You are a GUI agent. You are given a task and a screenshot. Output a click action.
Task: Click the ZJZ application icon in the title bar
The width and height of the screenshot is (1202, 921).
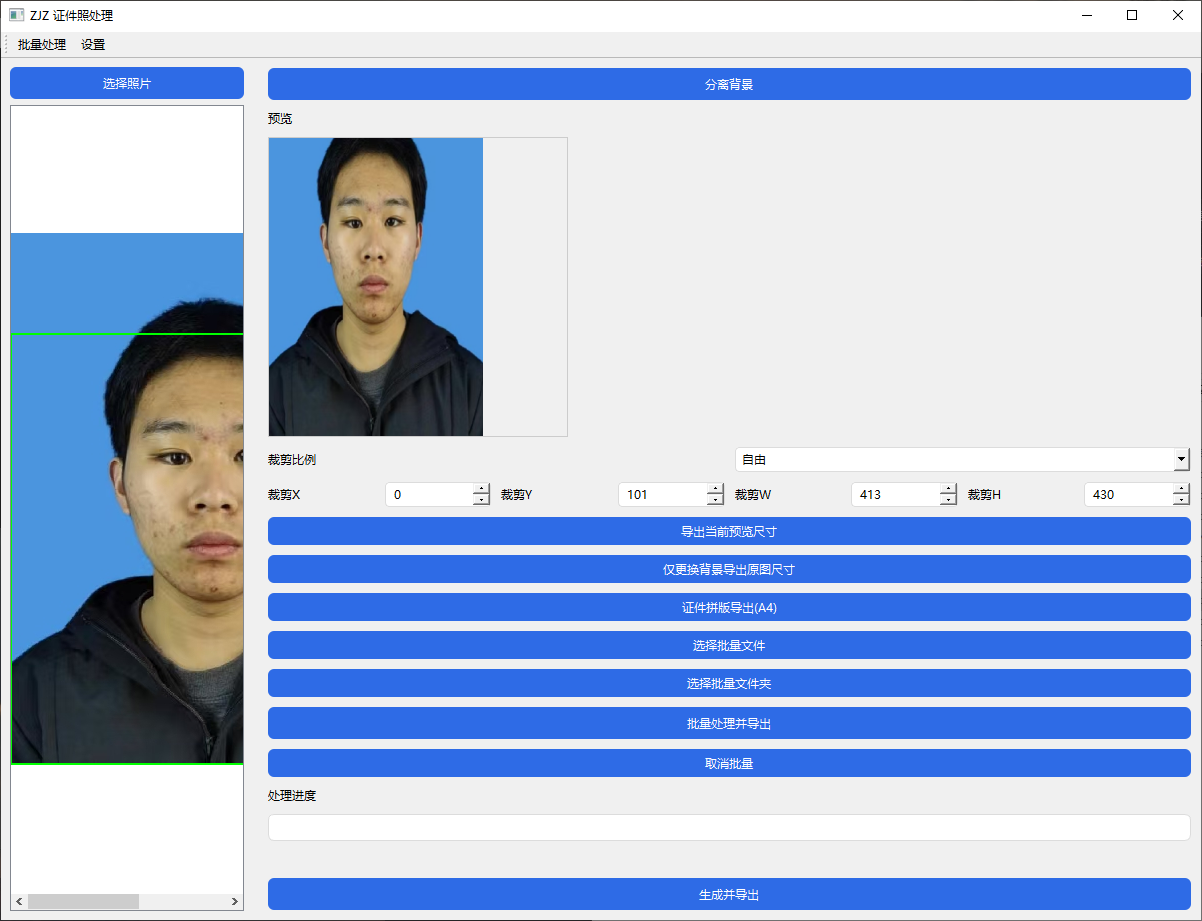coord(14,15)
